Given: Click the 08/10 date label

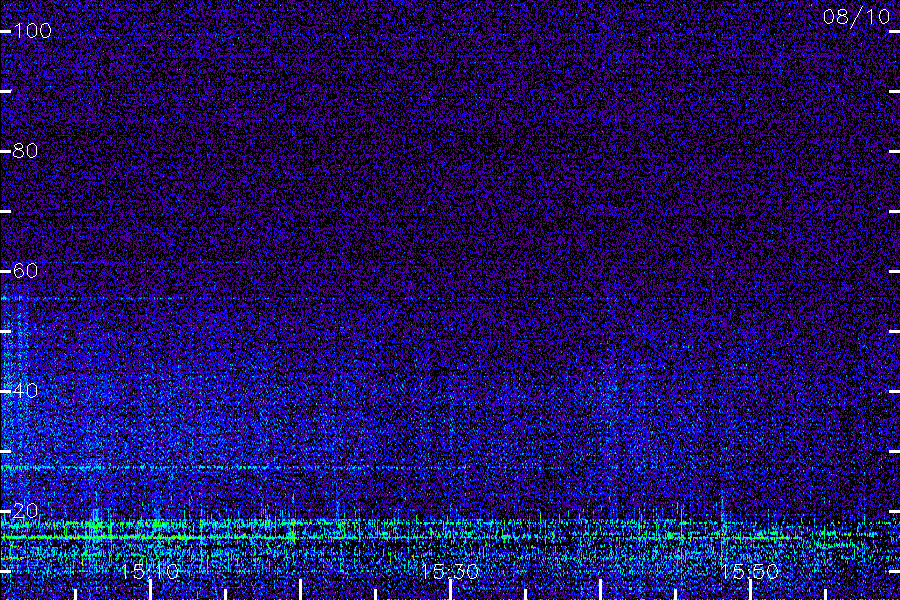Looking at the screenshot, I should click(856, 17).
